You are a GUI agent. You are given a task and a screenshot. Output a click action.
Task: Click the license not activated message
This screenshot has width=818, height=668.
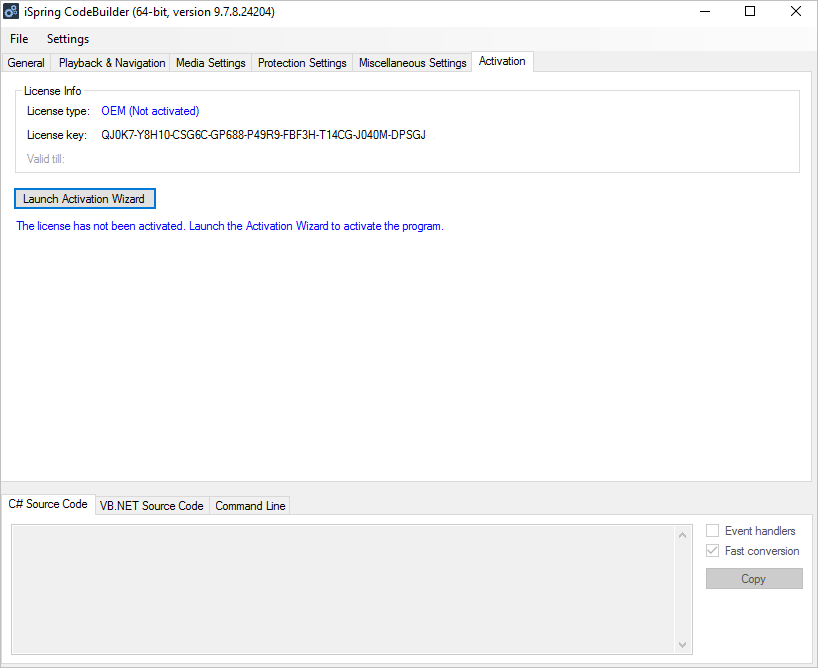coord(230,226)
